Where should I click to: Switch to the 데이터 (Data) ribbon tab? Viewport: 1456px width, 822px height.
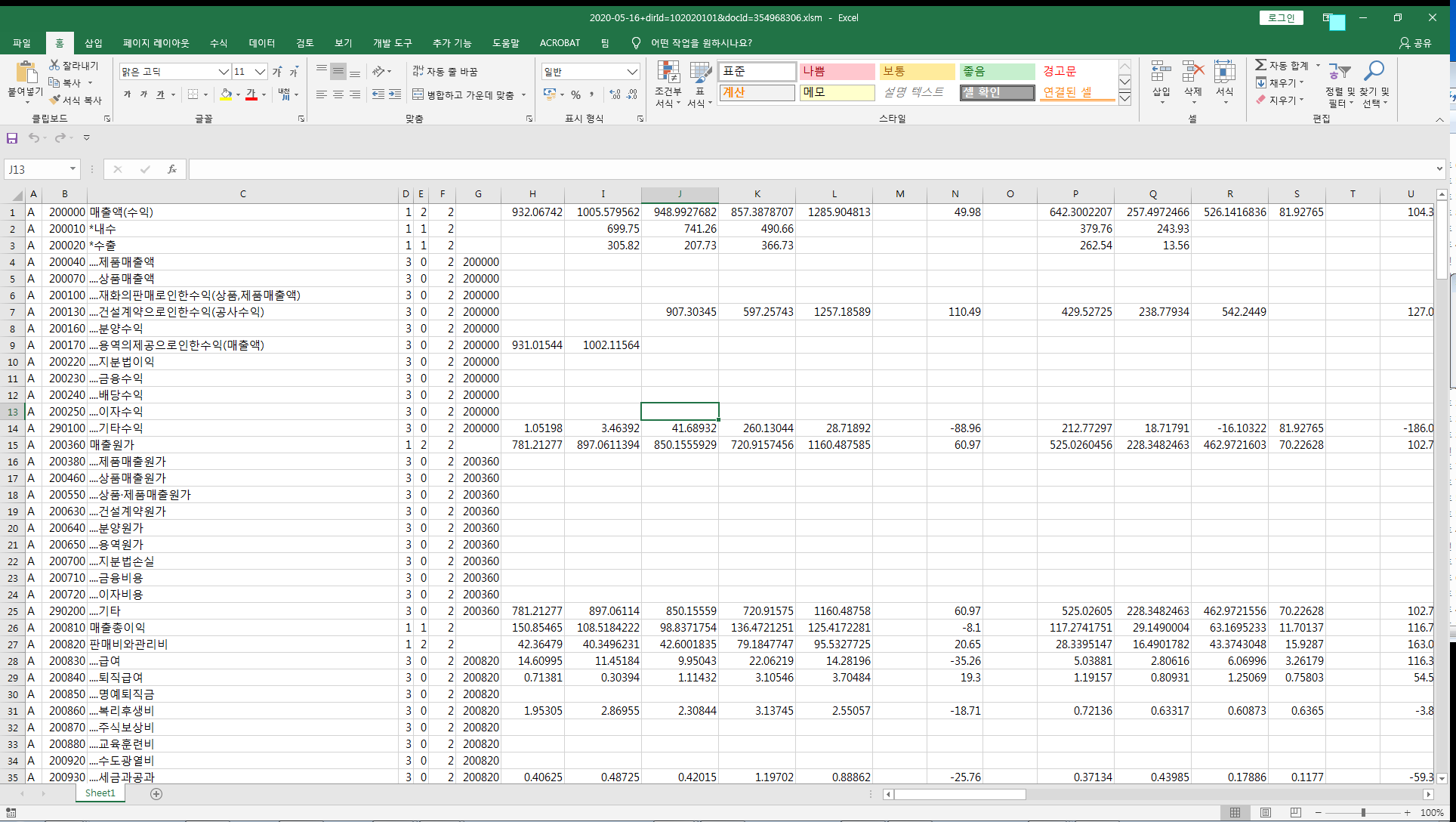click(x=261, y=43)
